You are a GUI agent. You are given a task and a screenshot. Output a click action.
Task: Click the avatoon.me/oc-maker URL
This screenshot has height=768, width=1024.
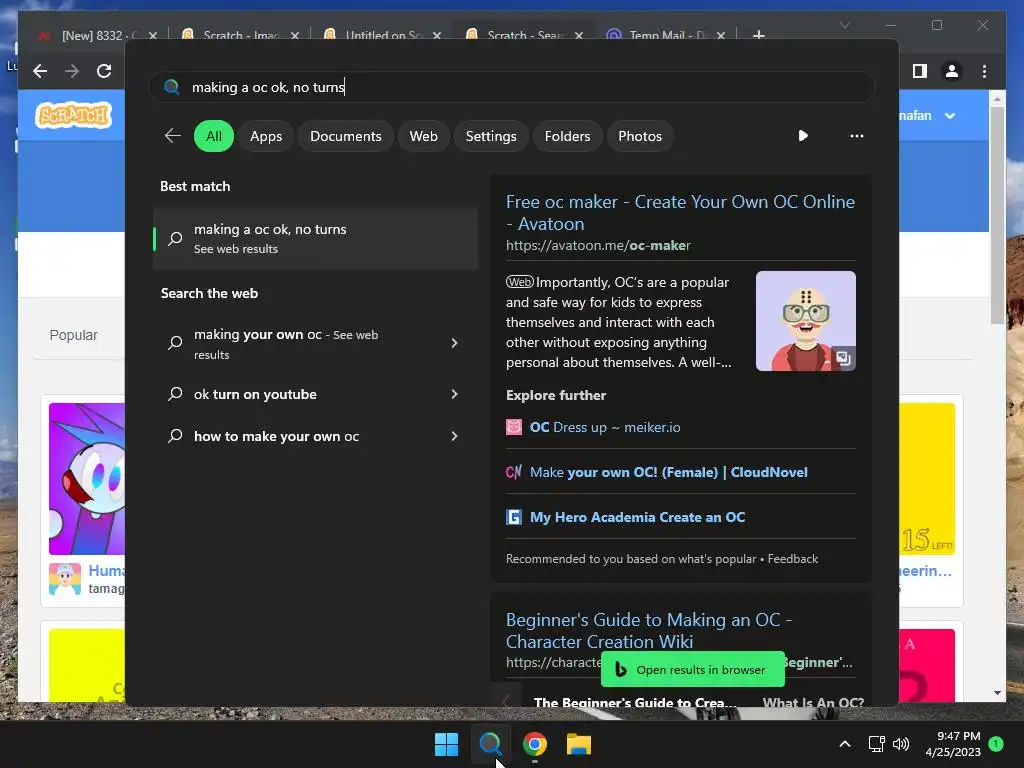[598, 246]
